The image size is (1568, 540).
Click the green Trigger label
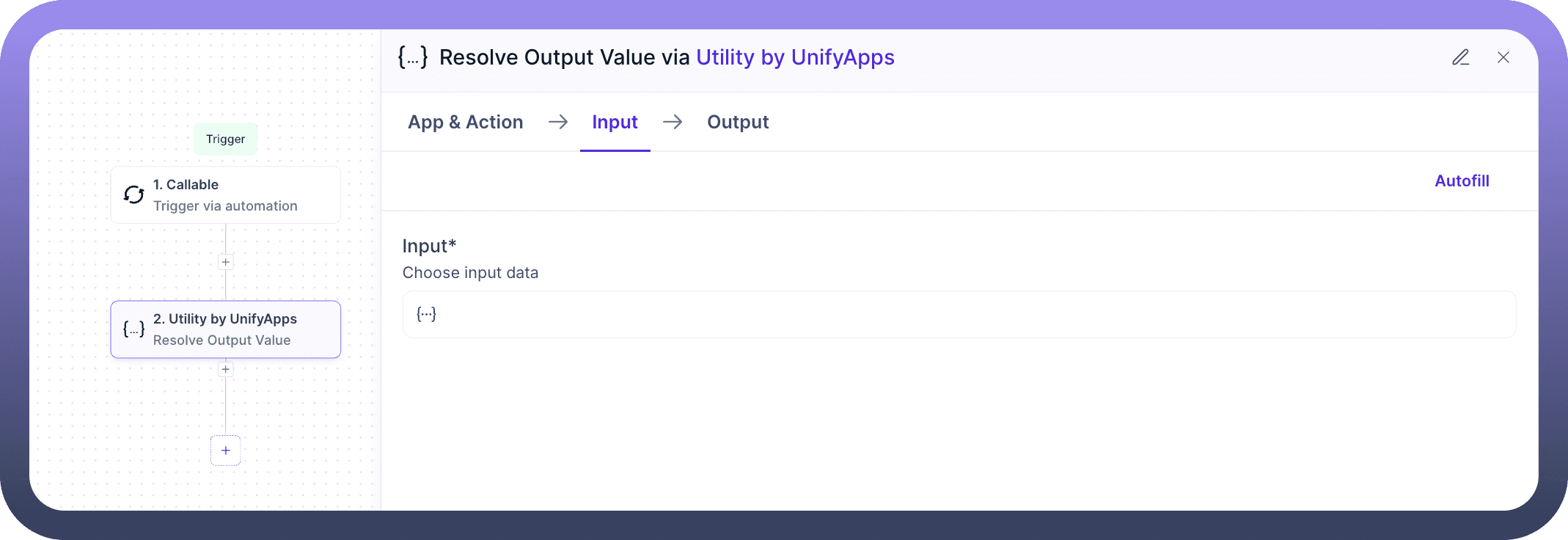coord(226,139)
